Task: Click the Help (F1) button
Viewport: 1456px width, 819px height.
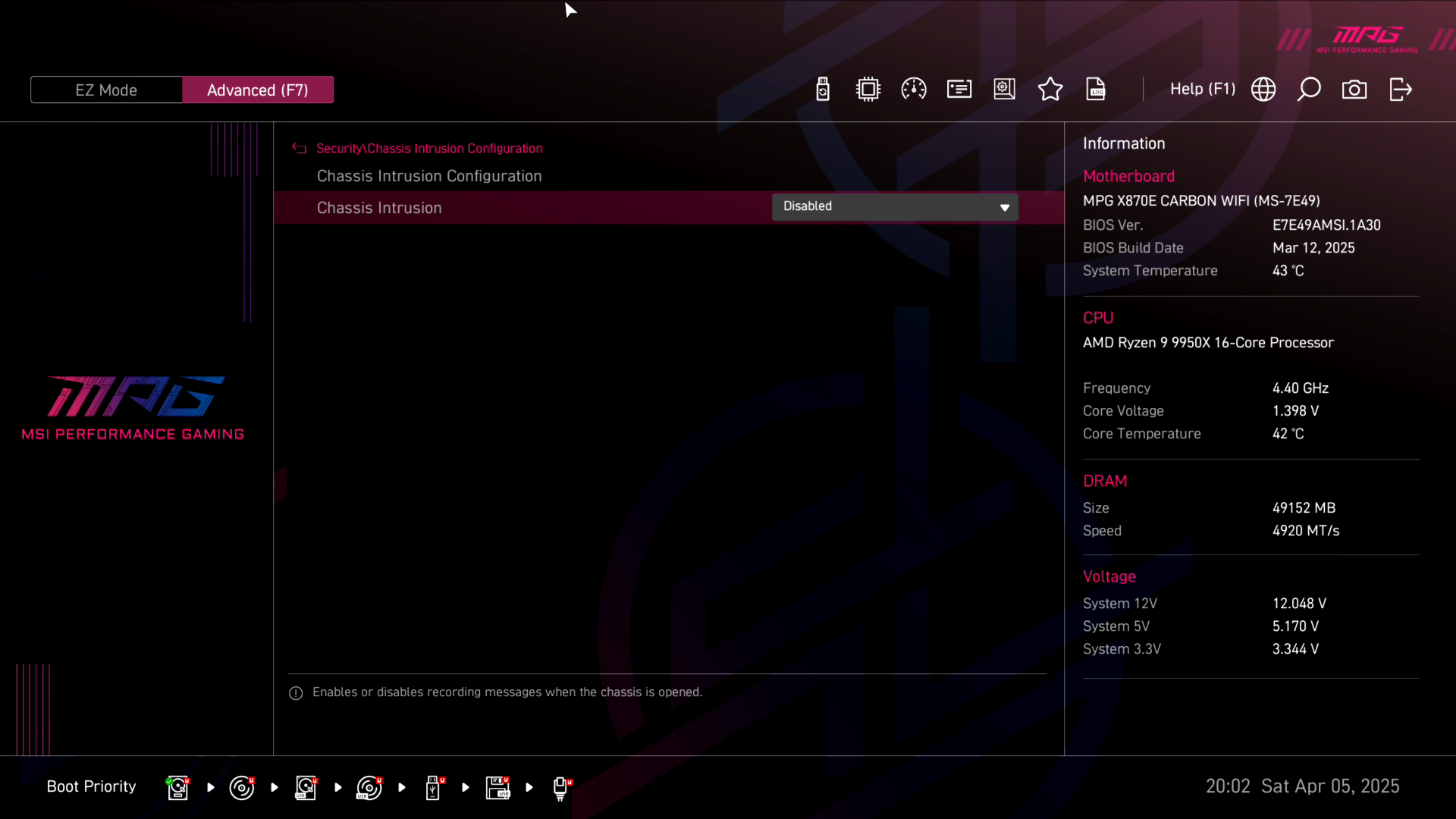Action: (1202, 89)
